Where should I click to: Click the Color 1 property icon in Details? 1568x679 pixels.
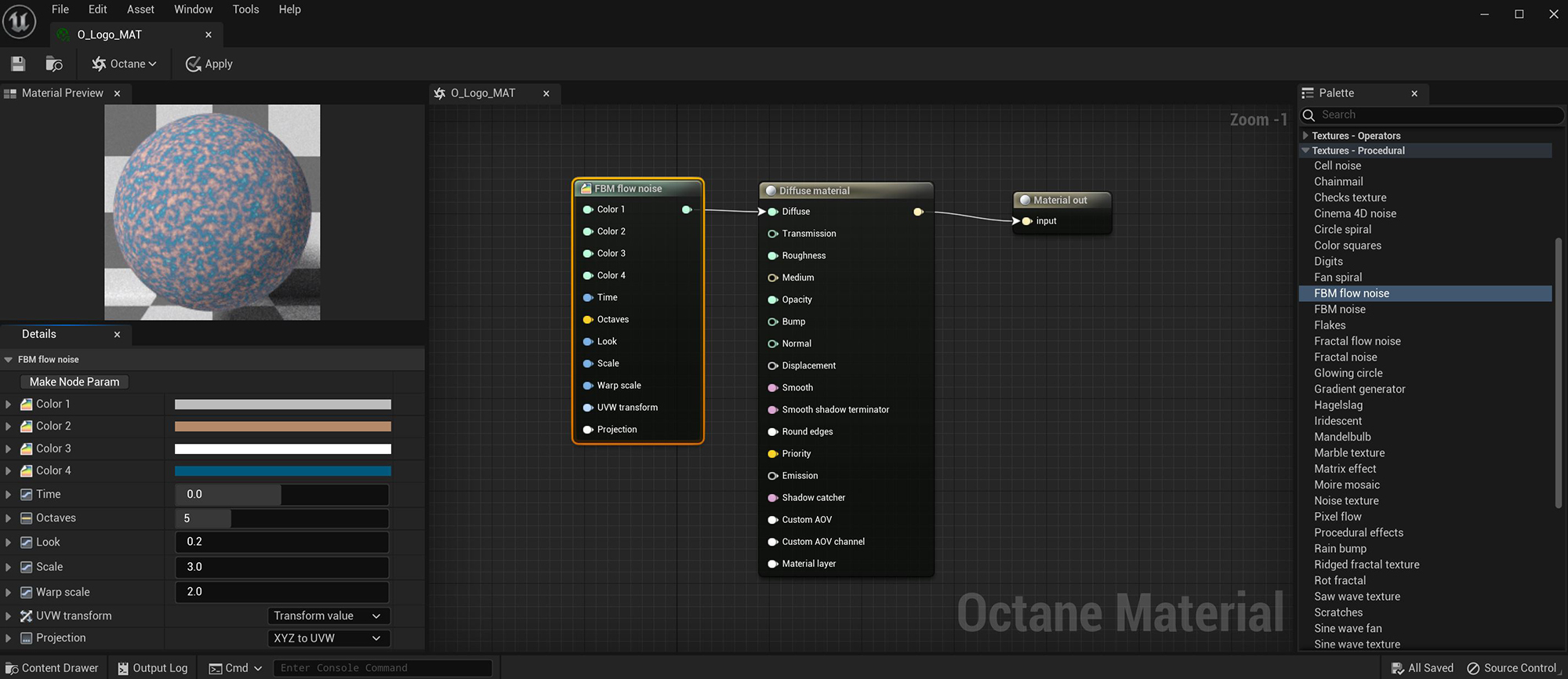pos(27,404)
